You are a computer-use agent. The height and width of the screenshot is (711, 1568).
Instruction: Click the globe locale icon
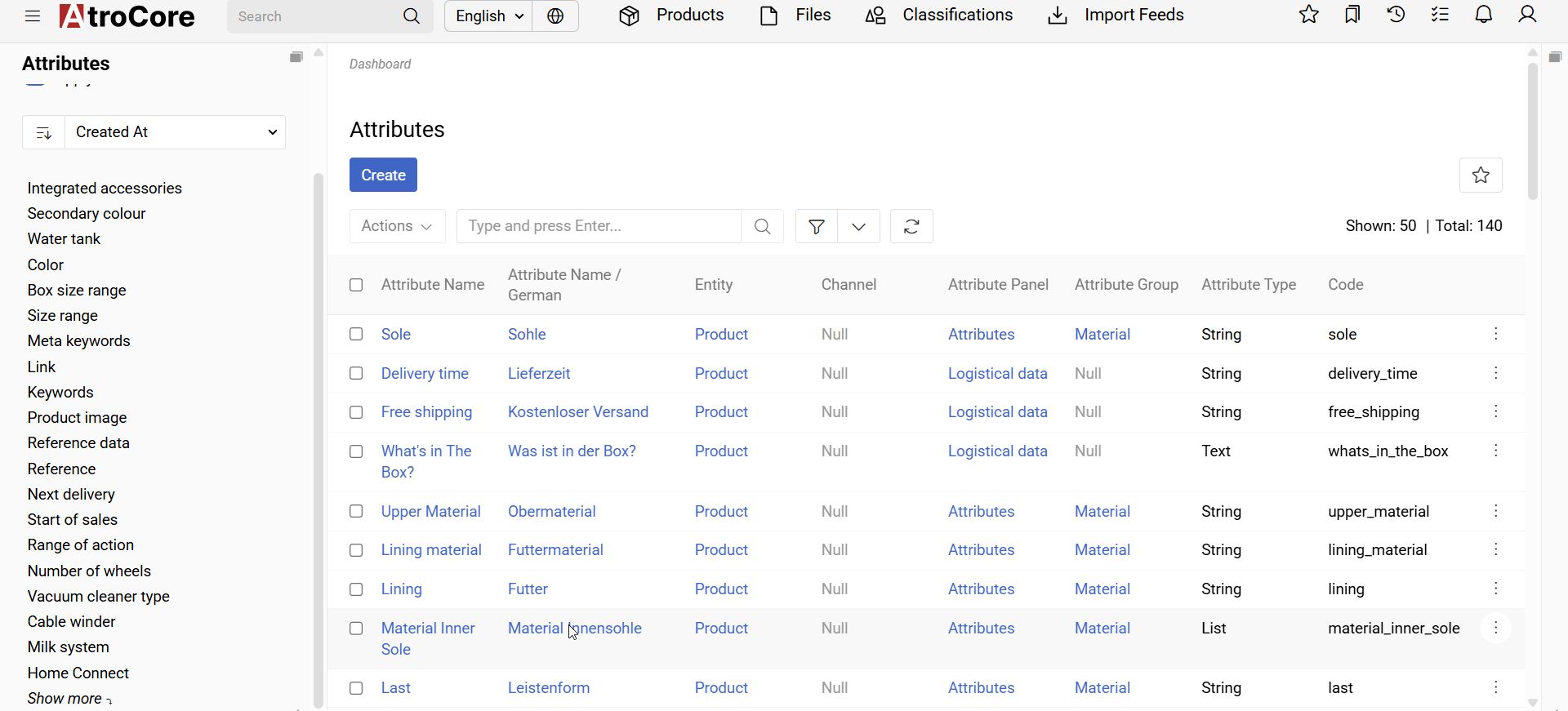555,16
